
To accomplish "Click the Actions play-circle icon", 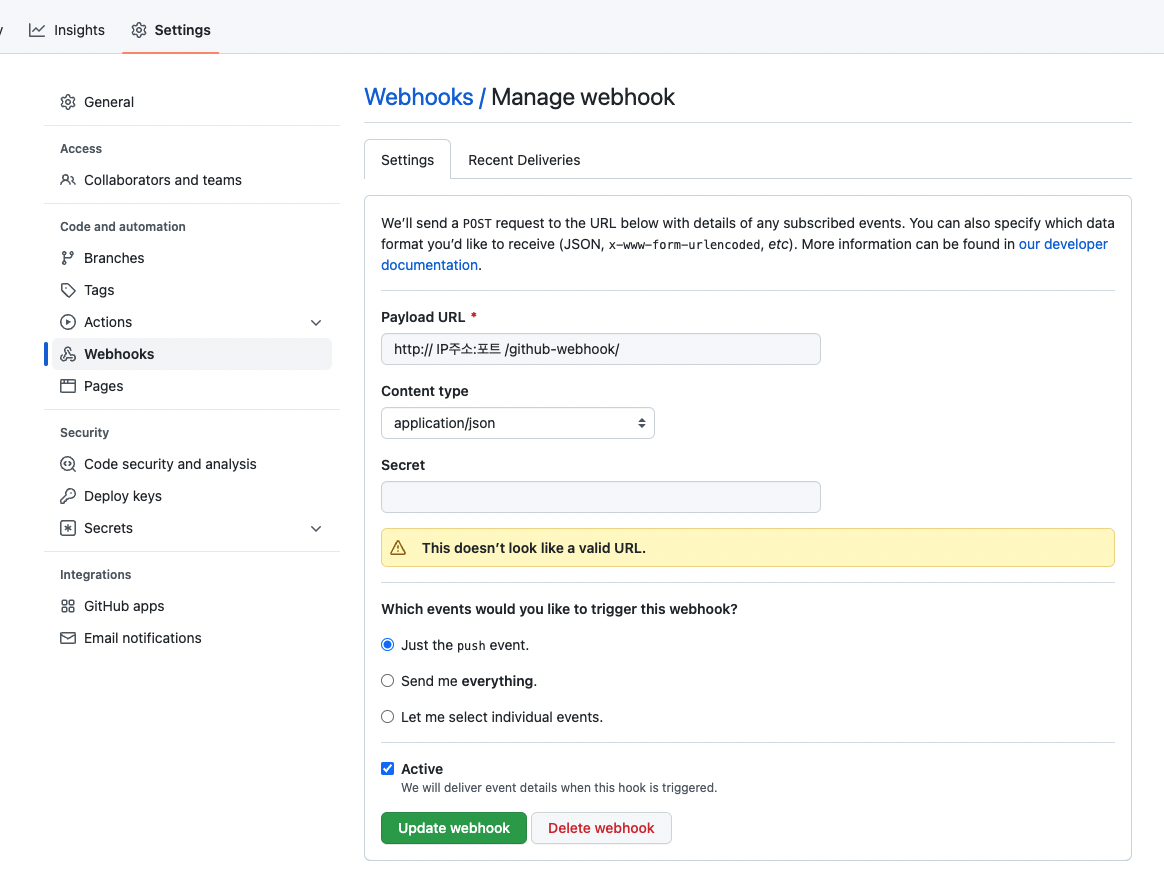I will pyautogui.click(x=68, y=321).
